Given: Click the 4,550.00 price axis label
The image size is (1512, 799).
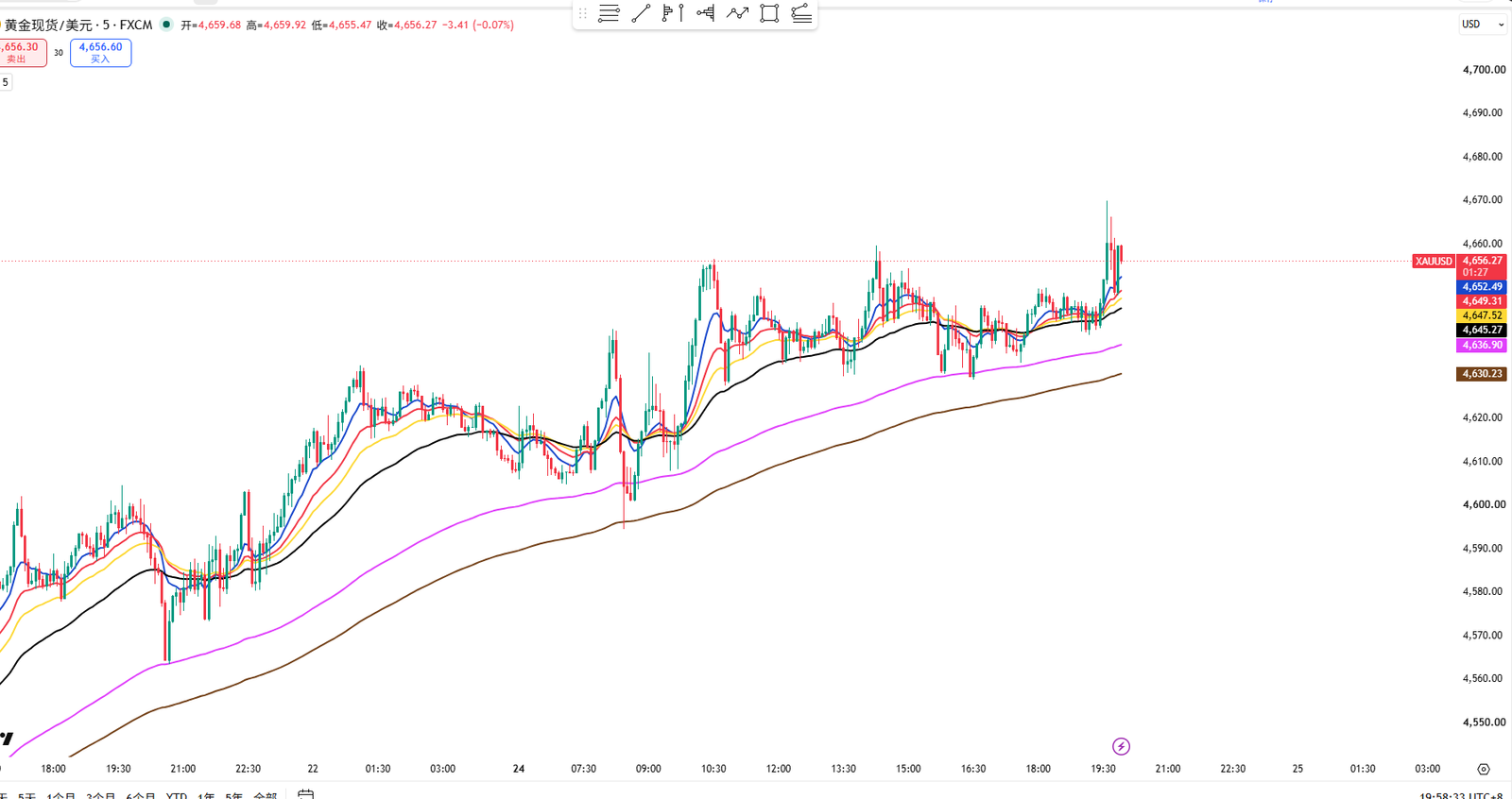Looking at the screenshot, I should [1483, 722].
